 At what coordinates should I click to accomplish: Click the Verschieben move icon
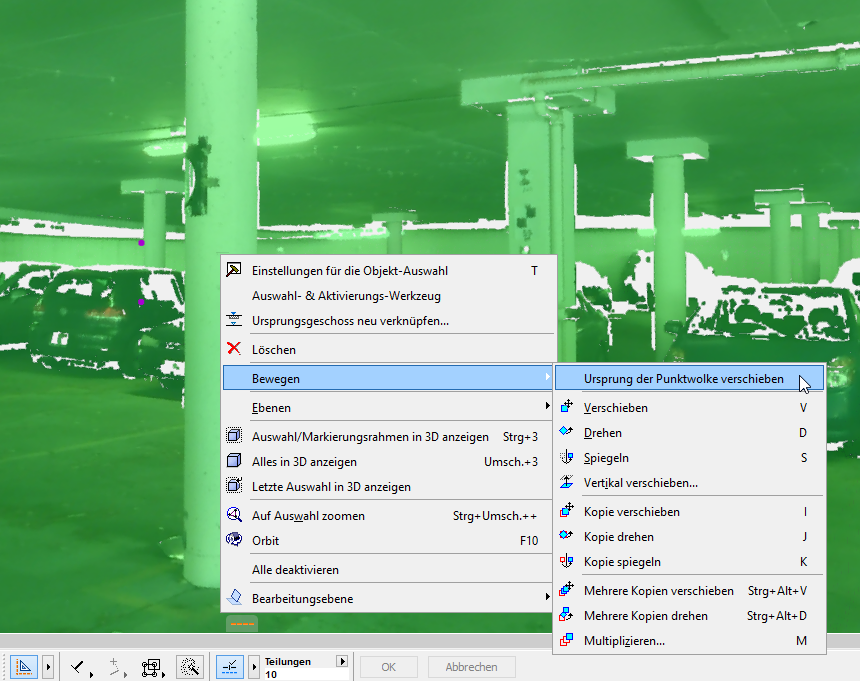[567, 406]
